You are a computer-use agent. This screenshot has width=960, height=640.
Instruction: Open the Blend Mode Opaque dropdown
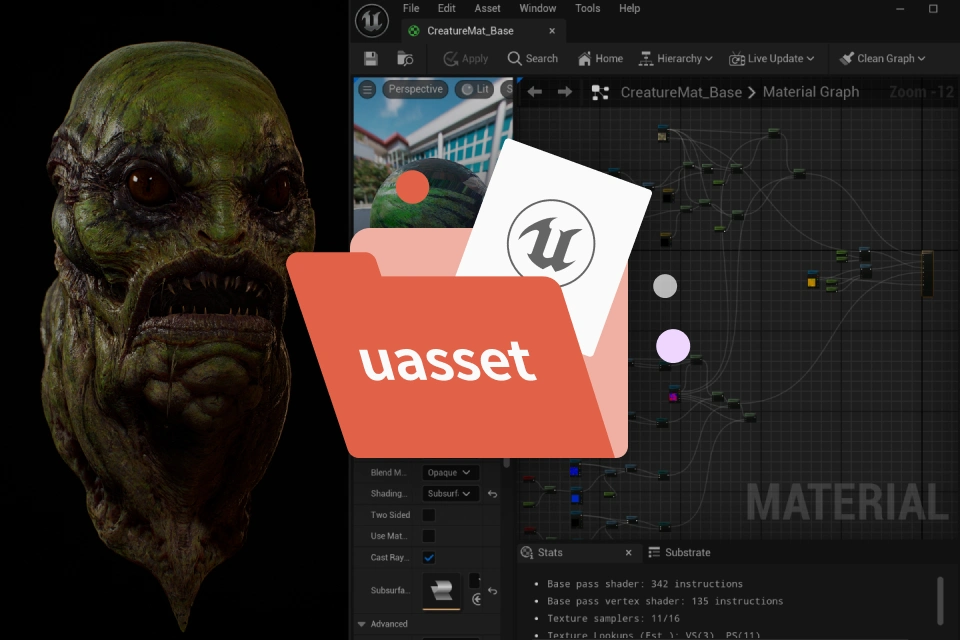coord(450,473)
